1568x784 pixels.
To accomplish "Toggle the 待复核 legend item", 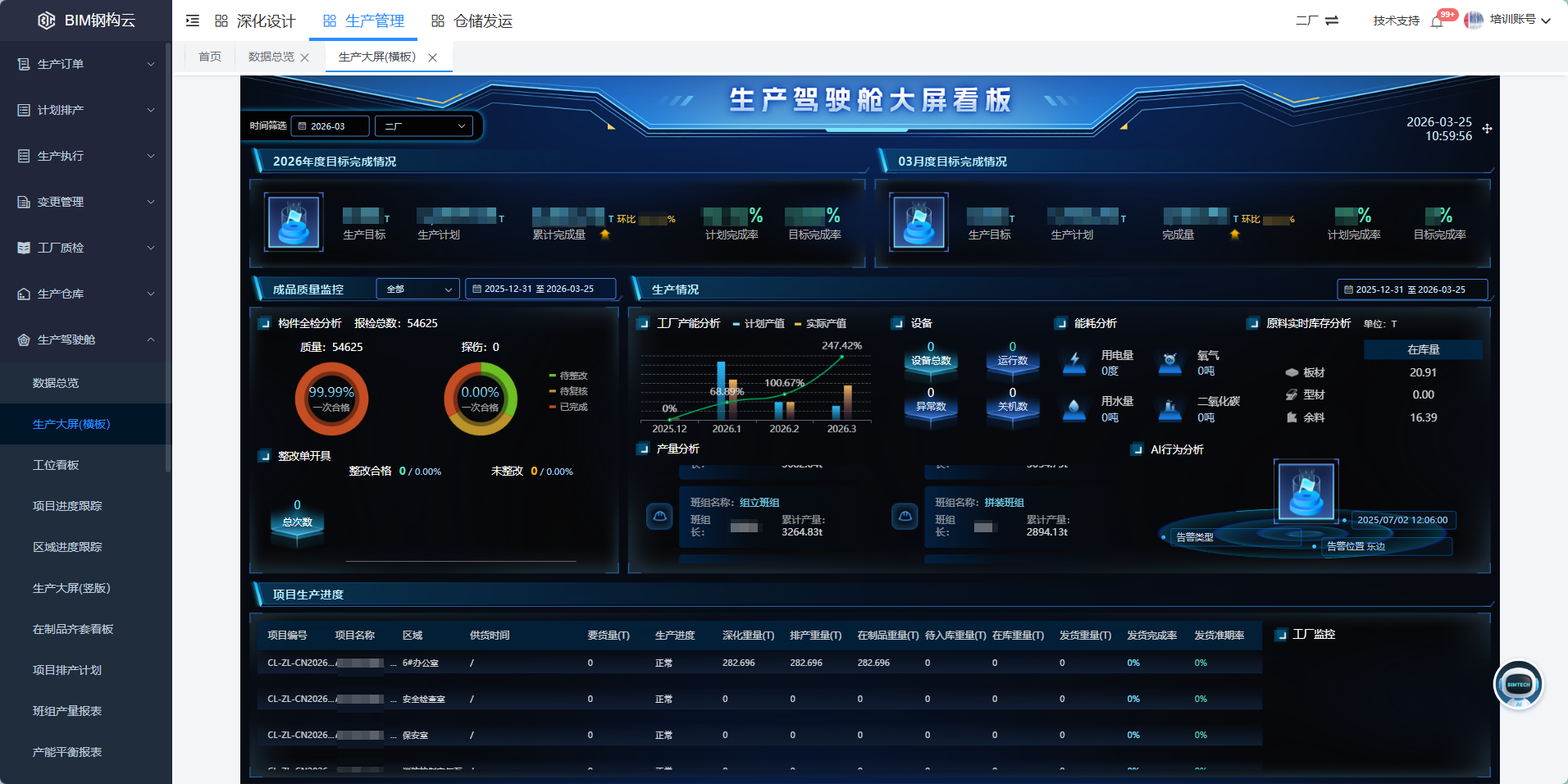I will click(x=568, y=391).
